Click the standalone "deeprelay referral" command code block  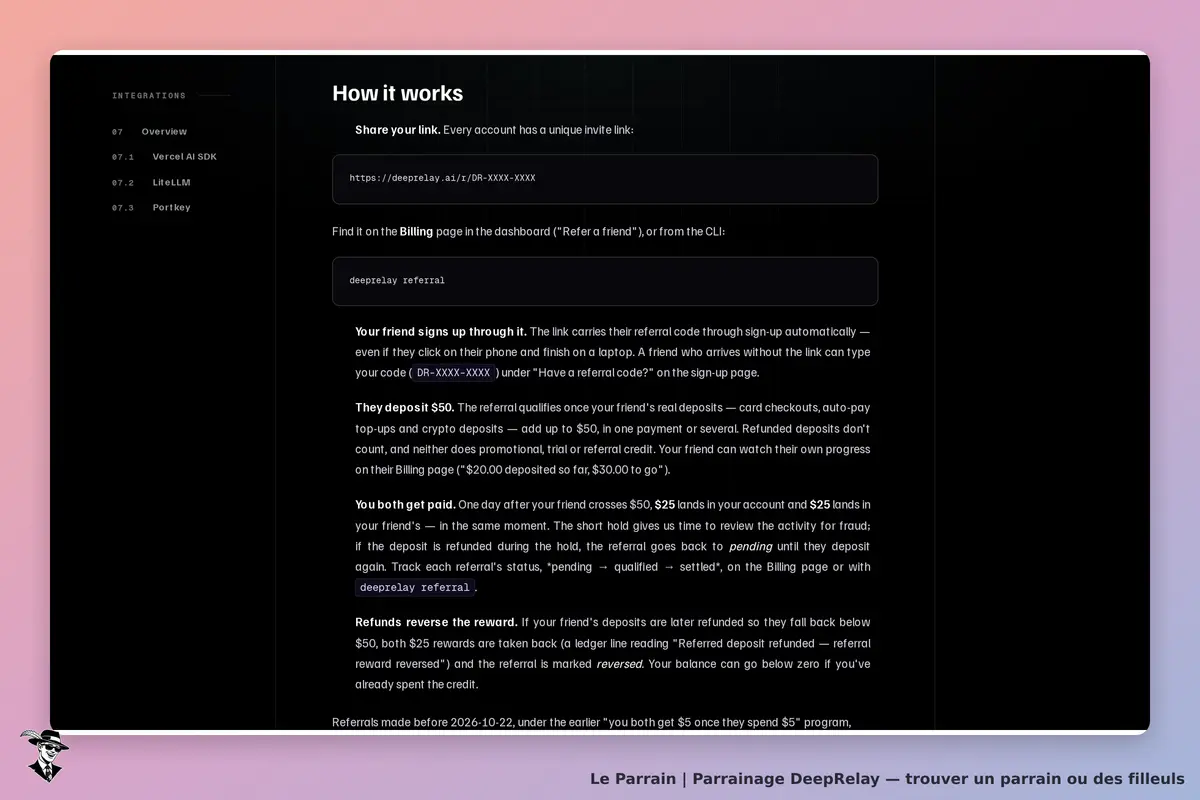click(x=605, y=281)
